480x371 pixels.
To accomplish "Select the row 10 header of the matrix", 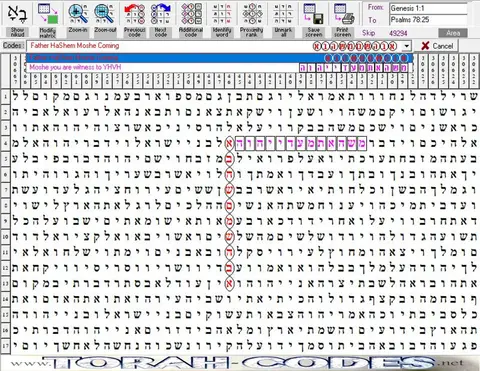I will [x=5, y=237].
